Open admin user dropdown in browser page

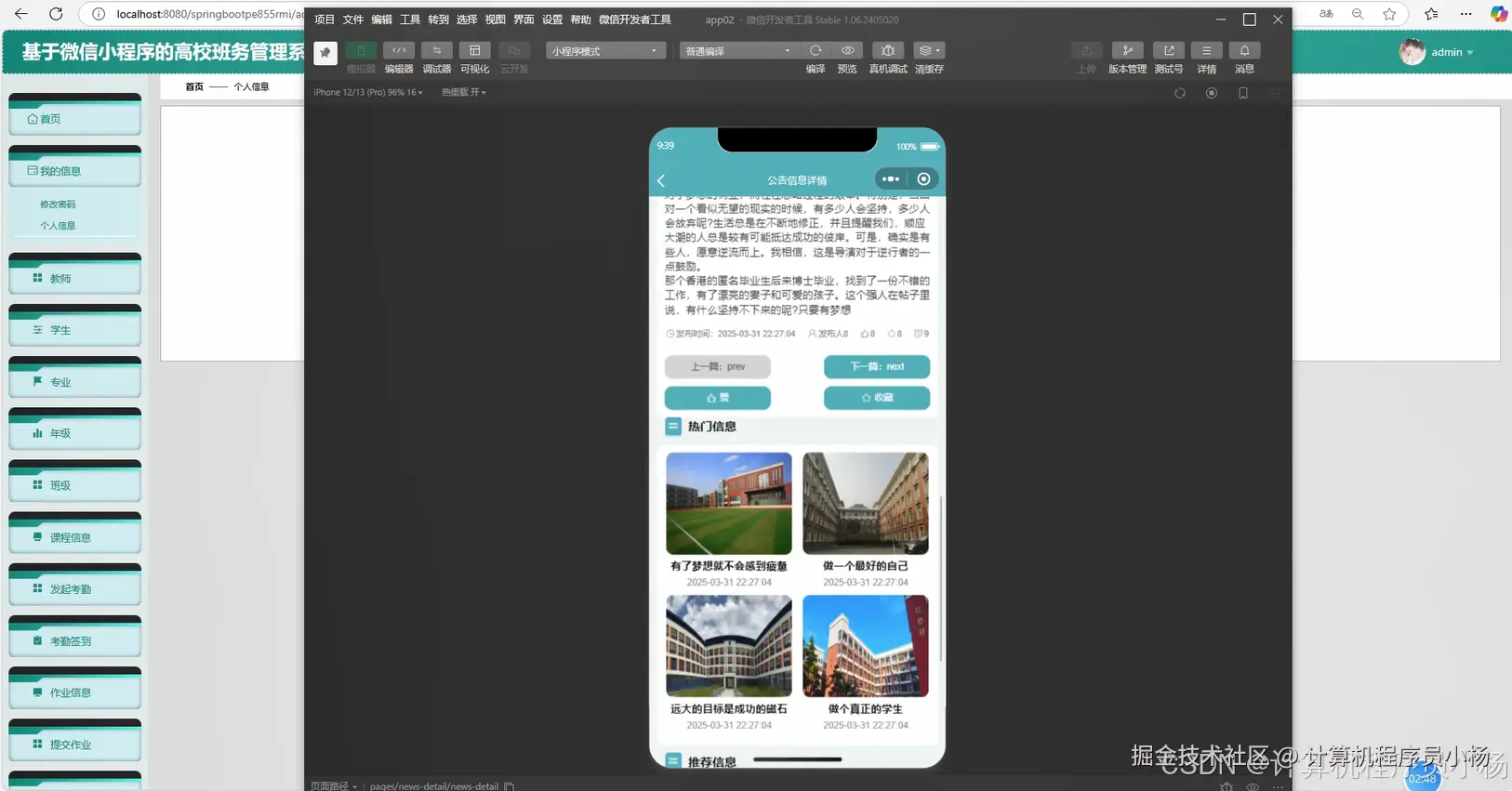(x=1438, y=52)
